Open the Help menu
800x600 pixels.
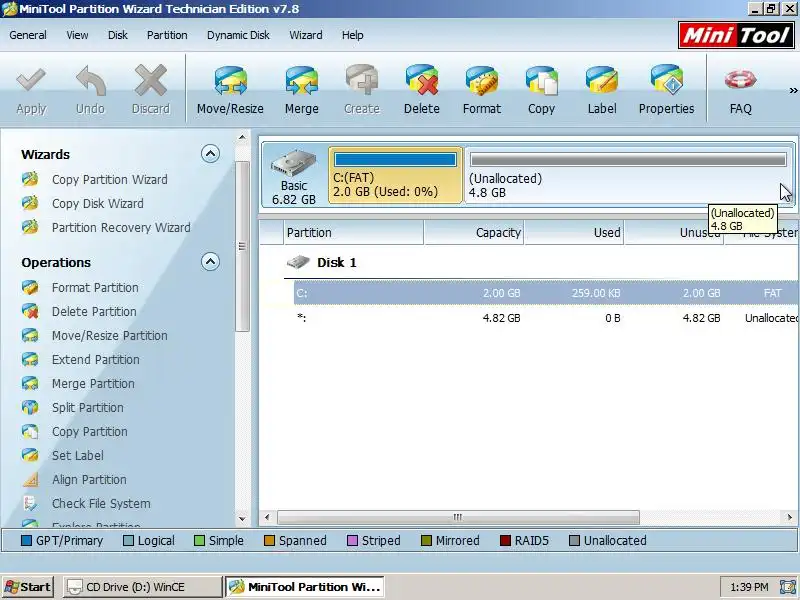pyautogui.click(x=353, y=35)
